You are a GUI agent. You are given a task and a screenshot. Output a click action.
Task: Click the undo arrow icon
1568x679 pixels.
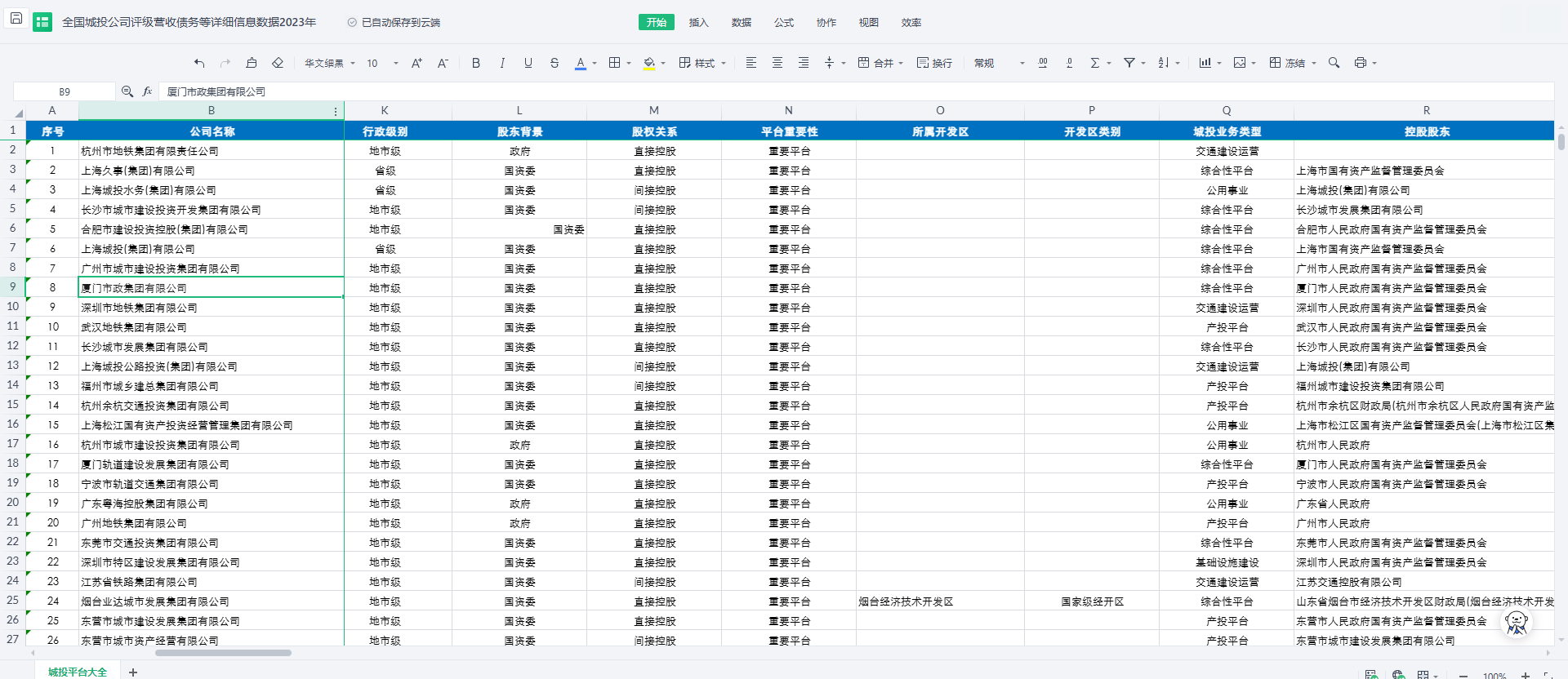click(x=199, y=63)
